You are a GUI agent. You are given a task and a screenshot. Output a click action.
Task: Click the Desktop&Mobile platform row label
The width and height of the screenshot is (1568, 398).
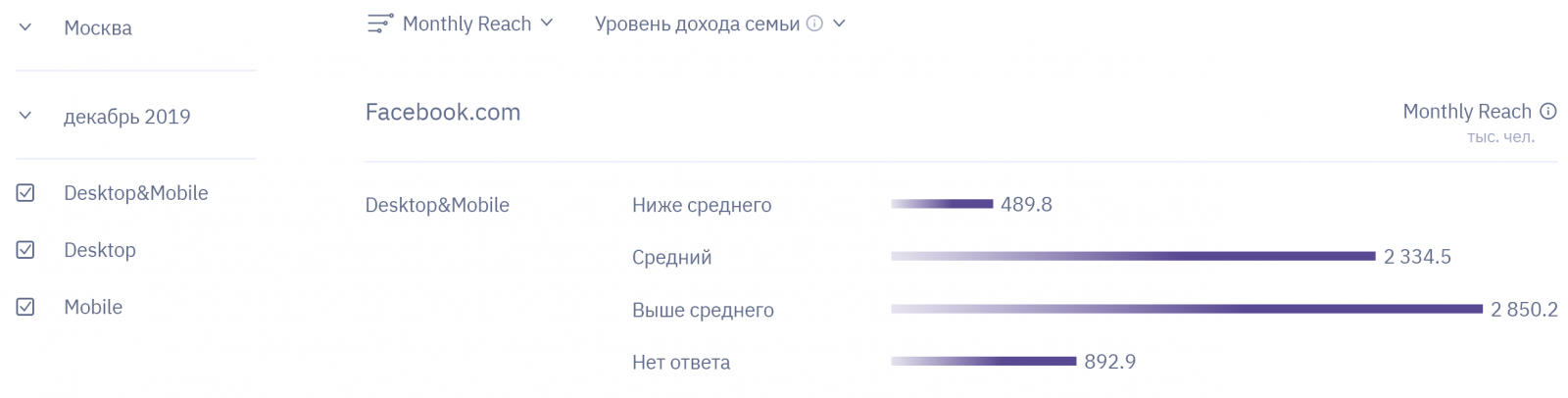(x=437, y=205)
